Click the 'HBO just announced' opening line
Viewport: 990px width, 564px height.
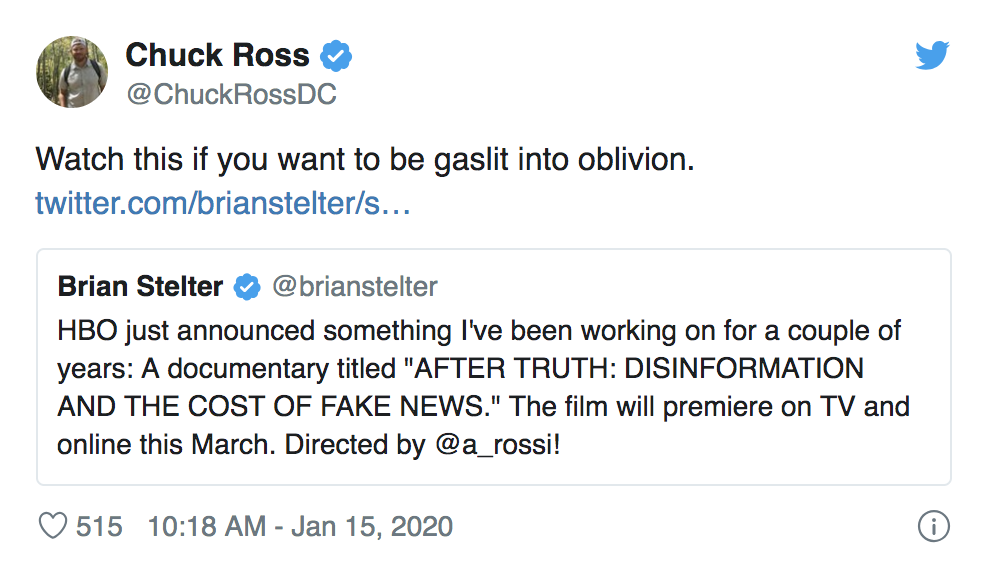tap(479, 332)
